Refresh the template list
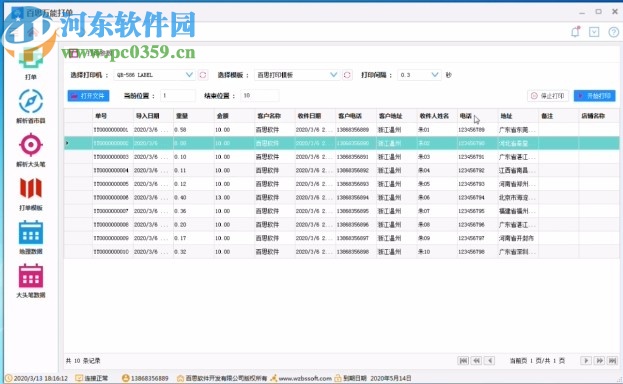Viewport: 623px width, 384px height. [347, 75]
